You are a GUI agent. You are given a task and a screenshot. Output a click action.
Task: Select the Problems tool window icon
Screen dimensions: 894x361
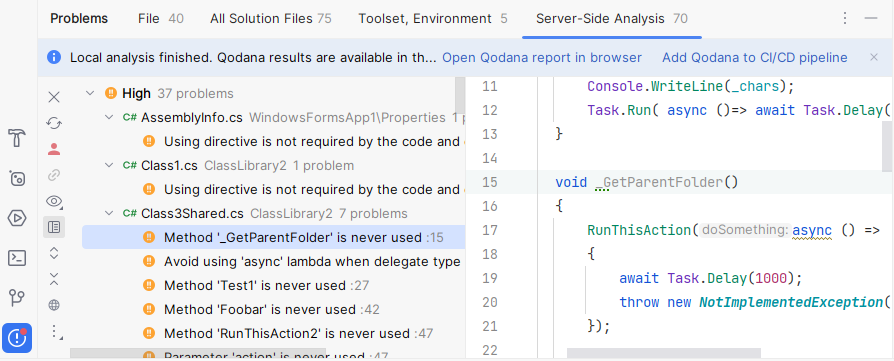tap(17, 338)
